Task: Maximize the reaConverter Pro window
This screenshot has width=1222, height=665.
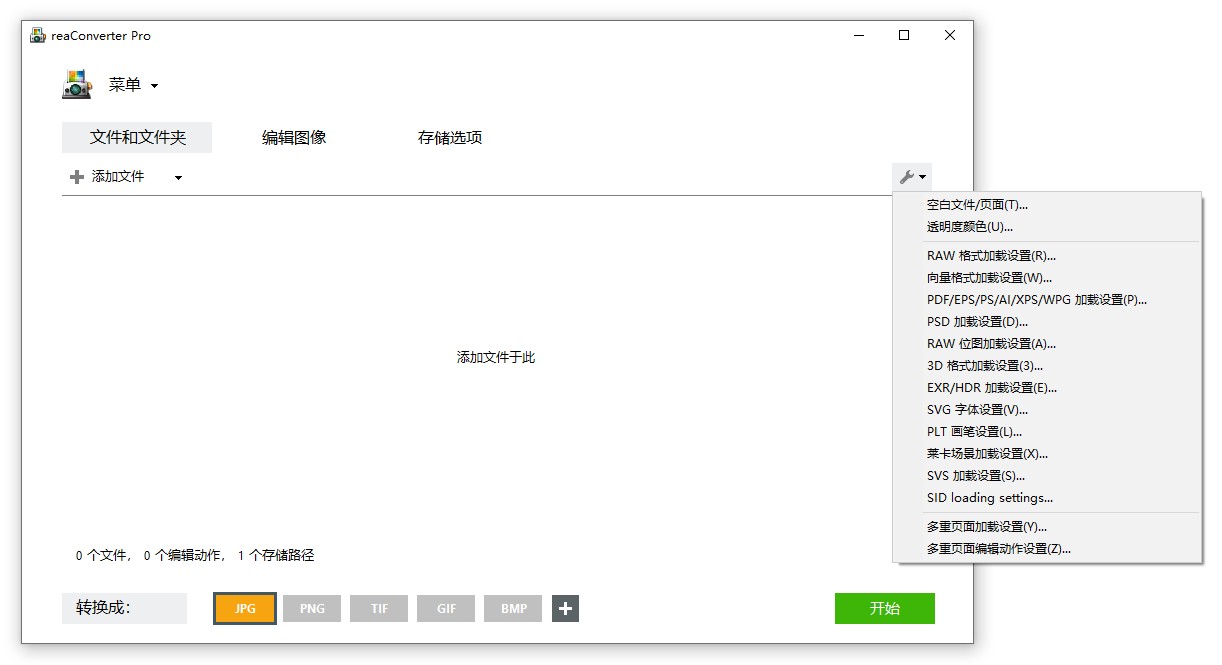Action: 904,35
